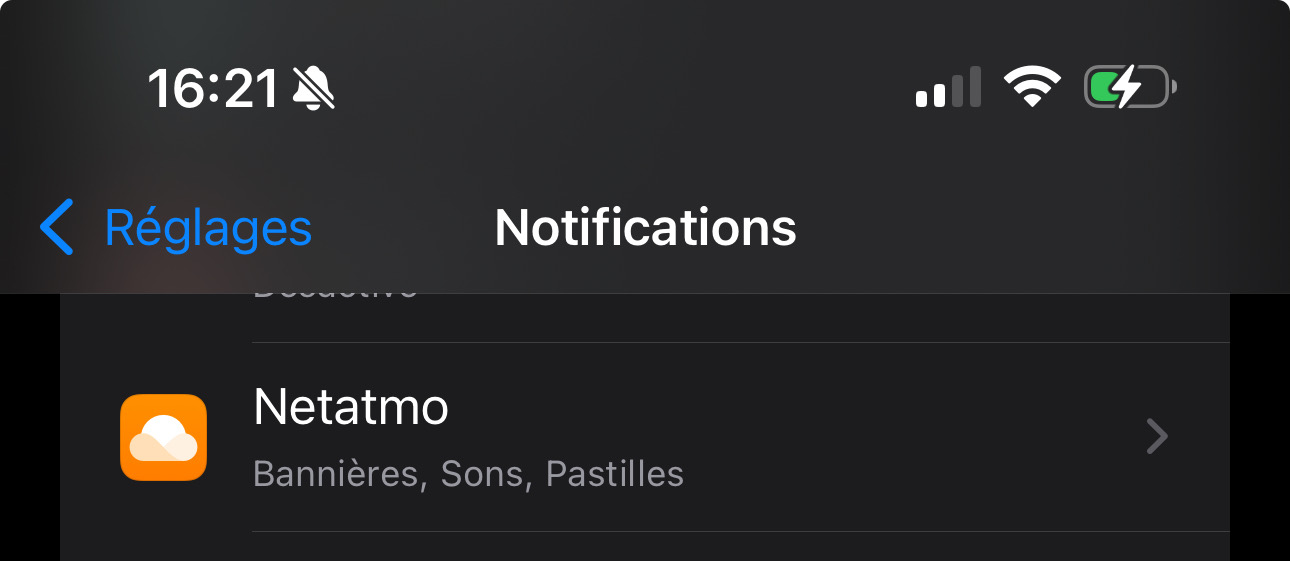Go back to Réglages
This screenshot has width=1290, height=561.
tap(208, 228)
